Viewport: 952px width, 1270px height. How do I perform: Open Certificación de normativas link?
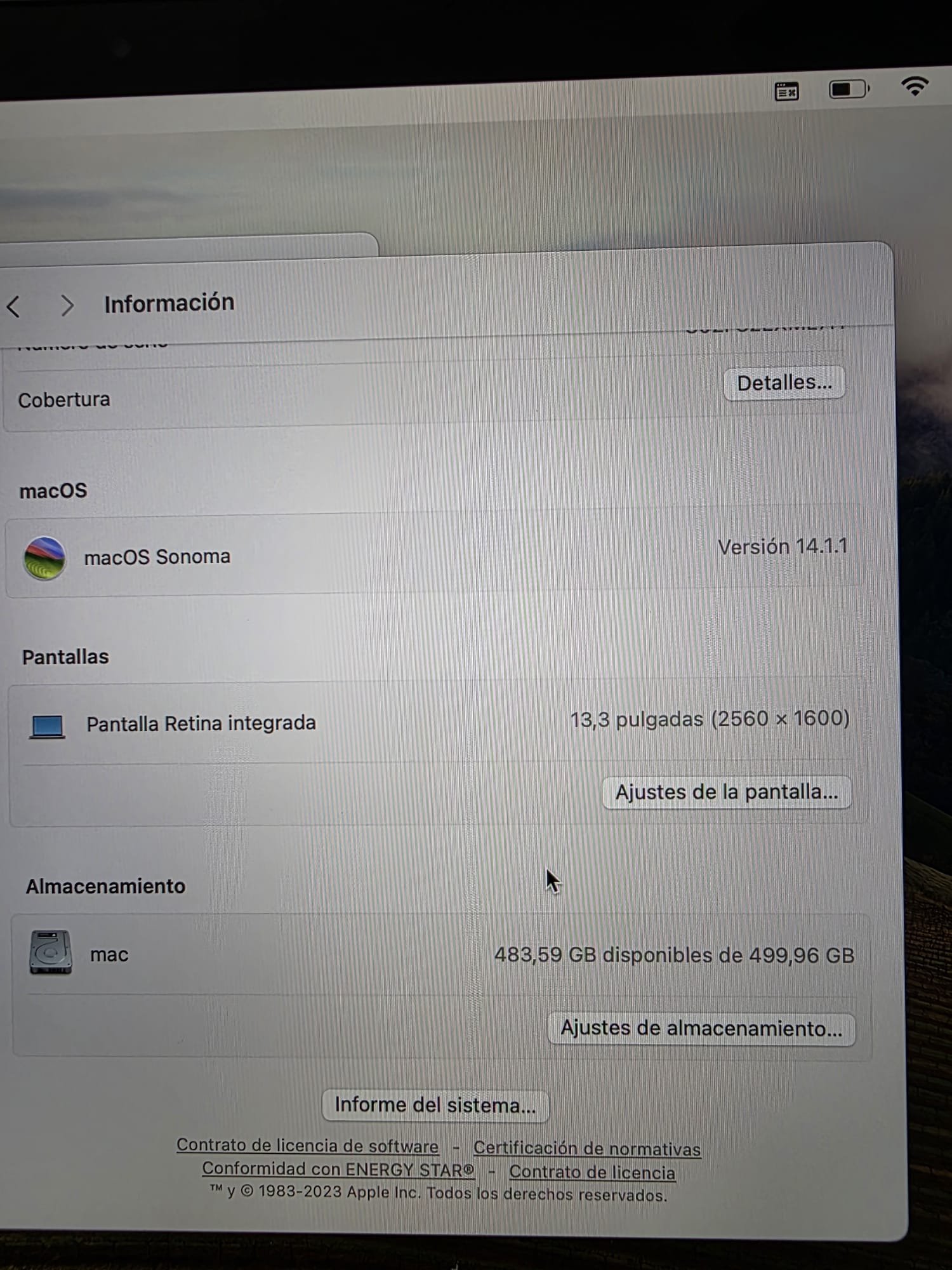coord(587,1149)
